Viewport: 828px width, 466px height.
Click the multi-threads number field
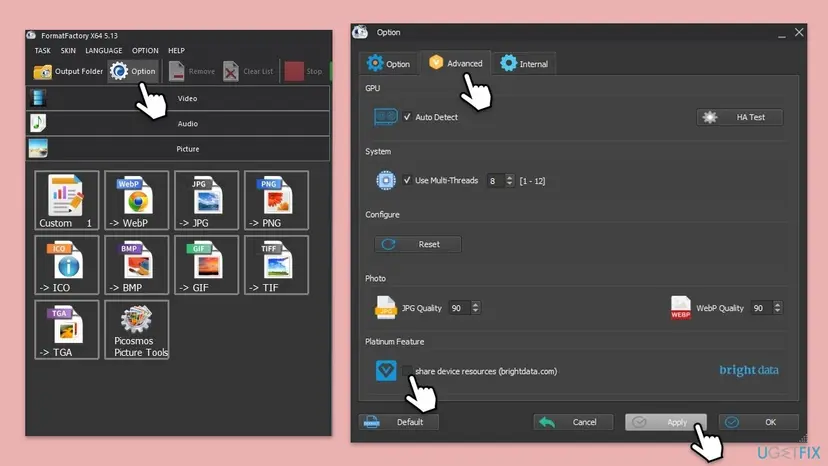pyautogui.click(x=495, y=181)
